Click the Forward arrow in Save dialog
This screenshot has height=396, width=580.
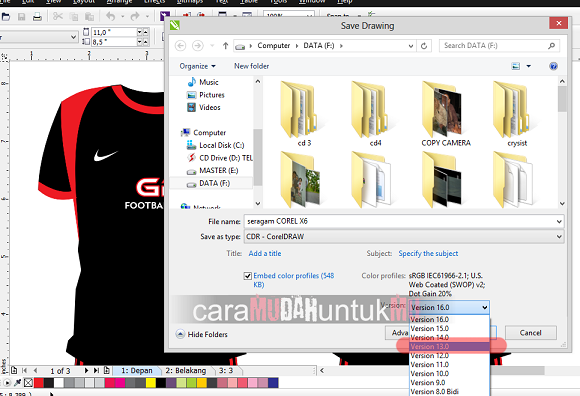click(198, 45)
